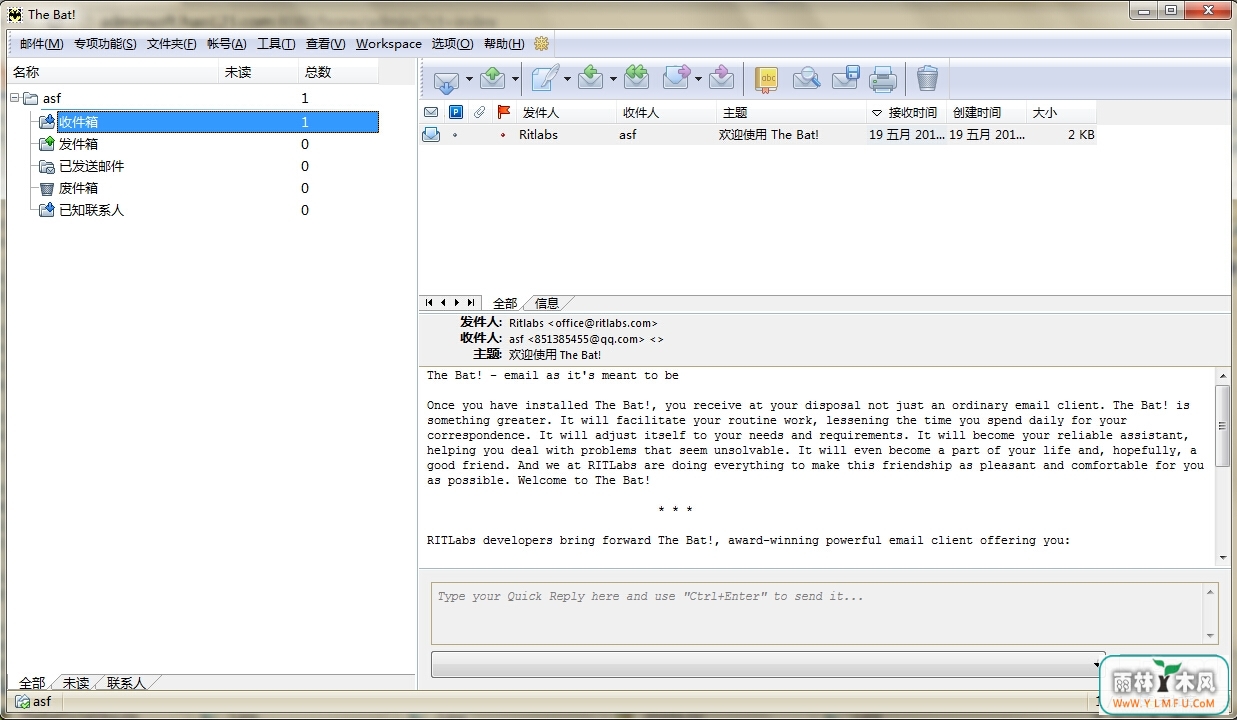
Task: Switch to 信息 tab in message pane
Action: pyautogui.click(x=547, y=303)
